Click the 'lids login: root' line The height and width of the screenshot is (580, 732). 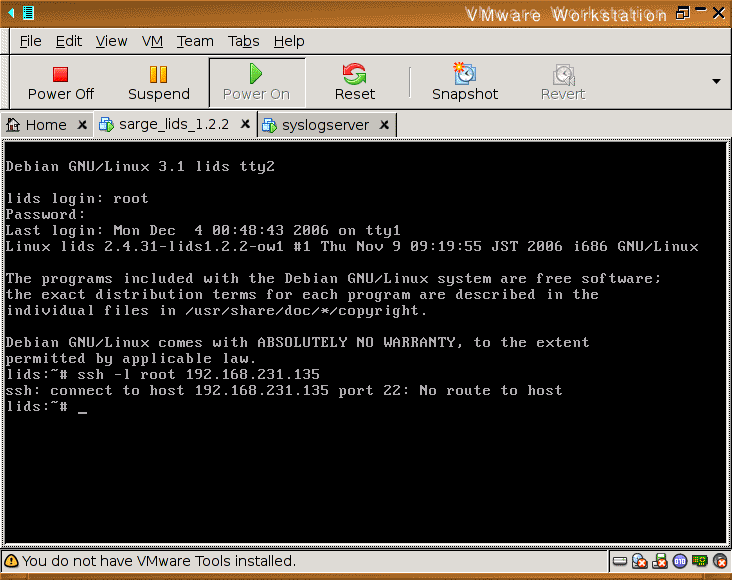[77, 198]
